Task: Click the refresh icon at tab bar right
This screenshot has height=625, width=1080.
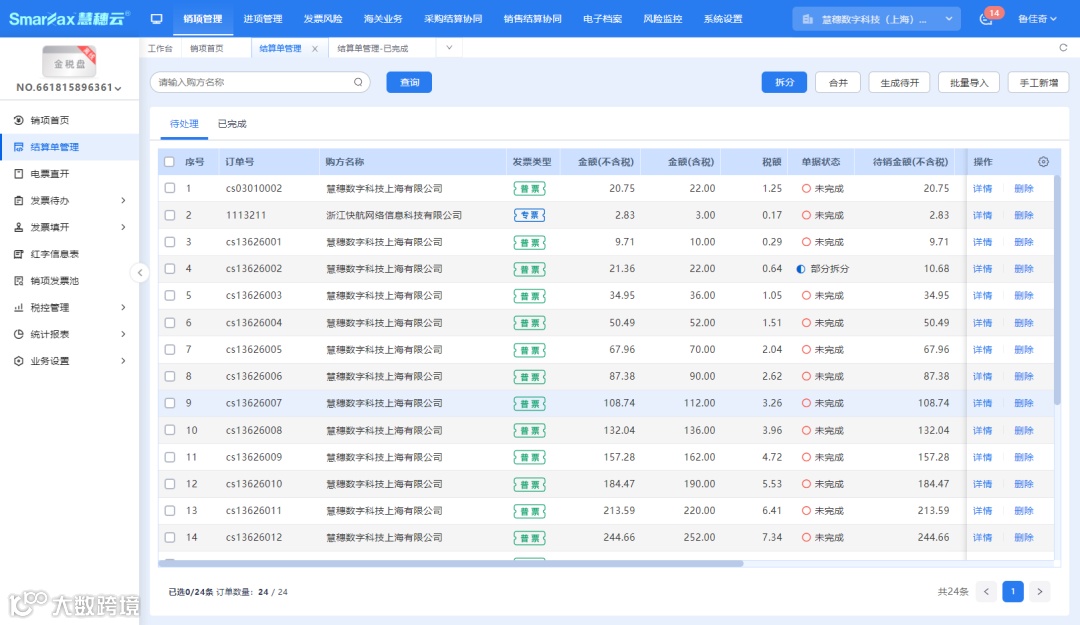Action: (1063, 48)
